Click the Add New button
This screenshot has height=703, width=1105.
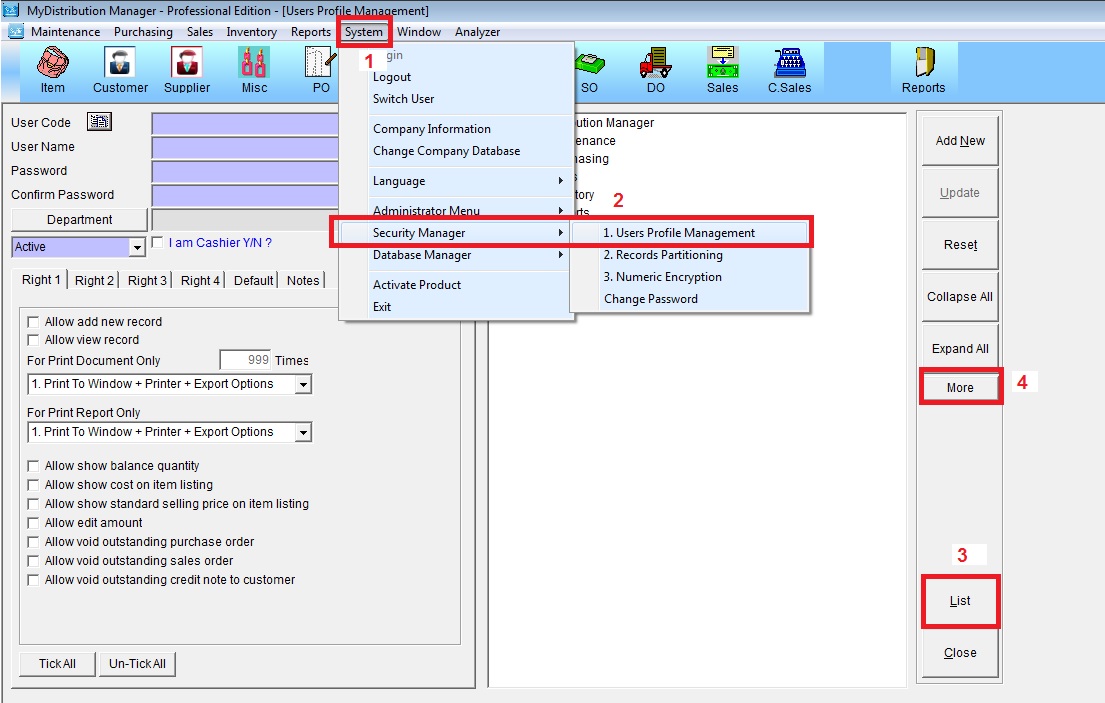960,141
